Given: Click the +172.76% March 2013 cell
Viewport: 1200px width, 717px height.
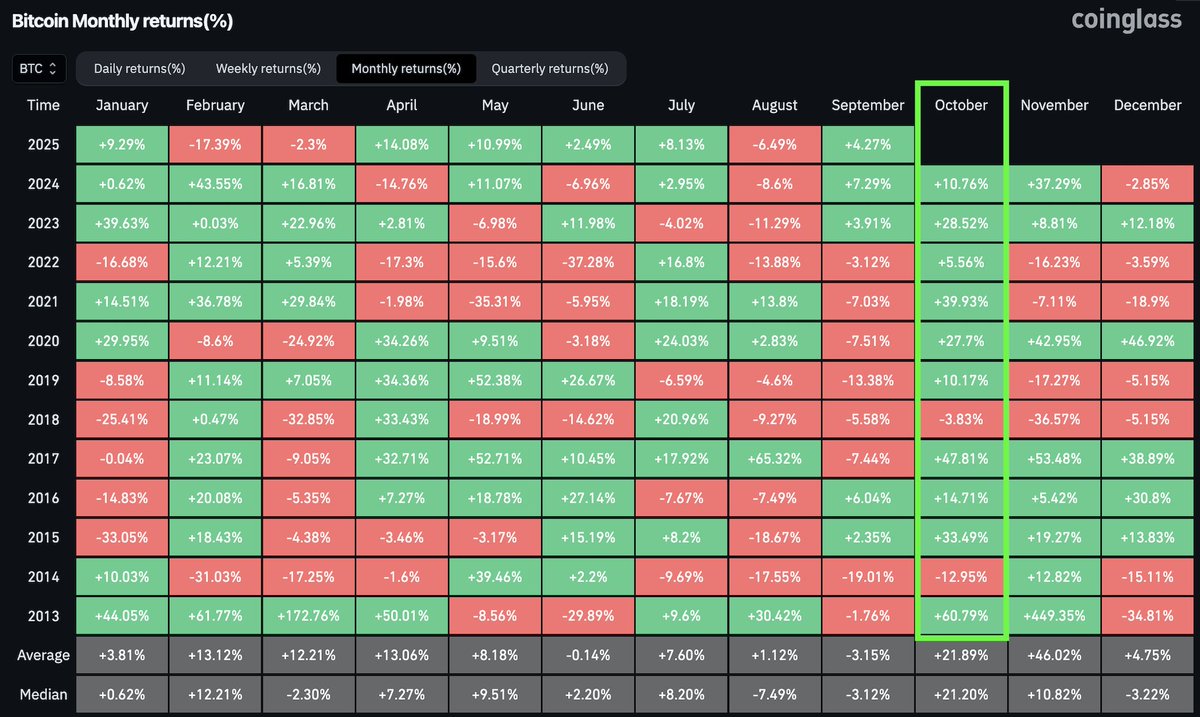Looking at the screenshot, I should coord(308,615).
